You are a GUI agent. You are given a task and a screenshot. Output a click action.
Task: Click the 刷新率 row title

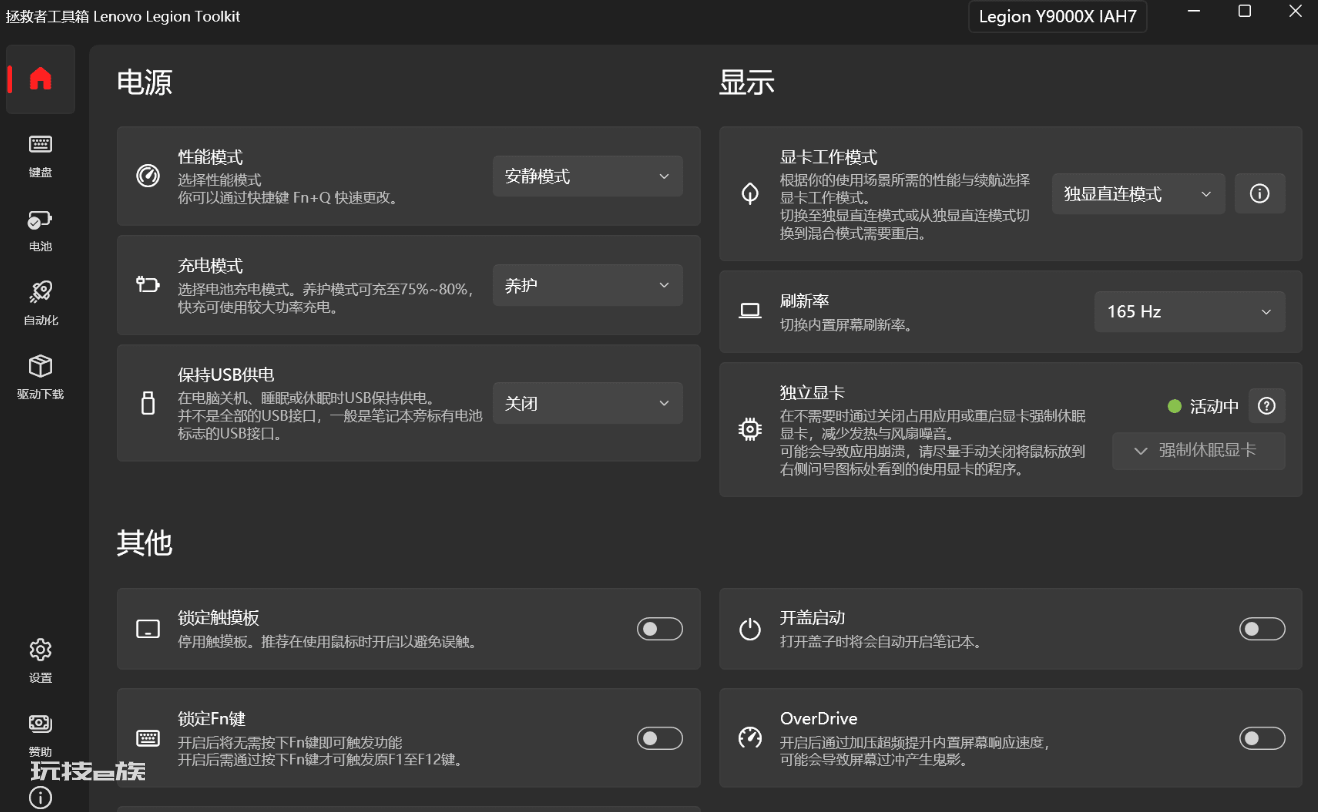point(805,301)
